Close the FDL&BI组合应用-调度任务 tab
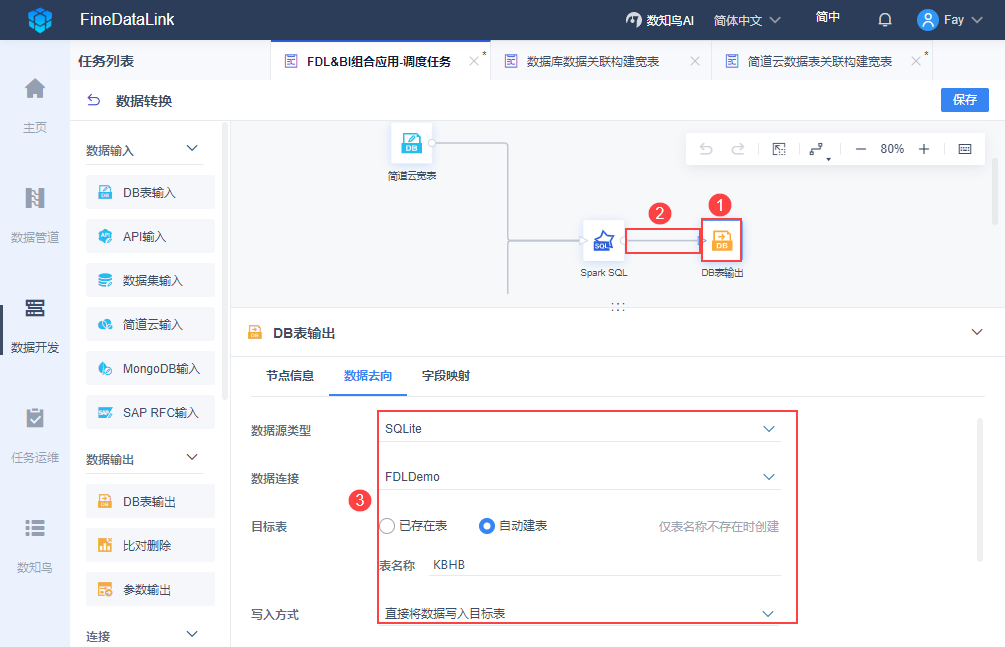The image size is (1005, 647). (474, 62)
